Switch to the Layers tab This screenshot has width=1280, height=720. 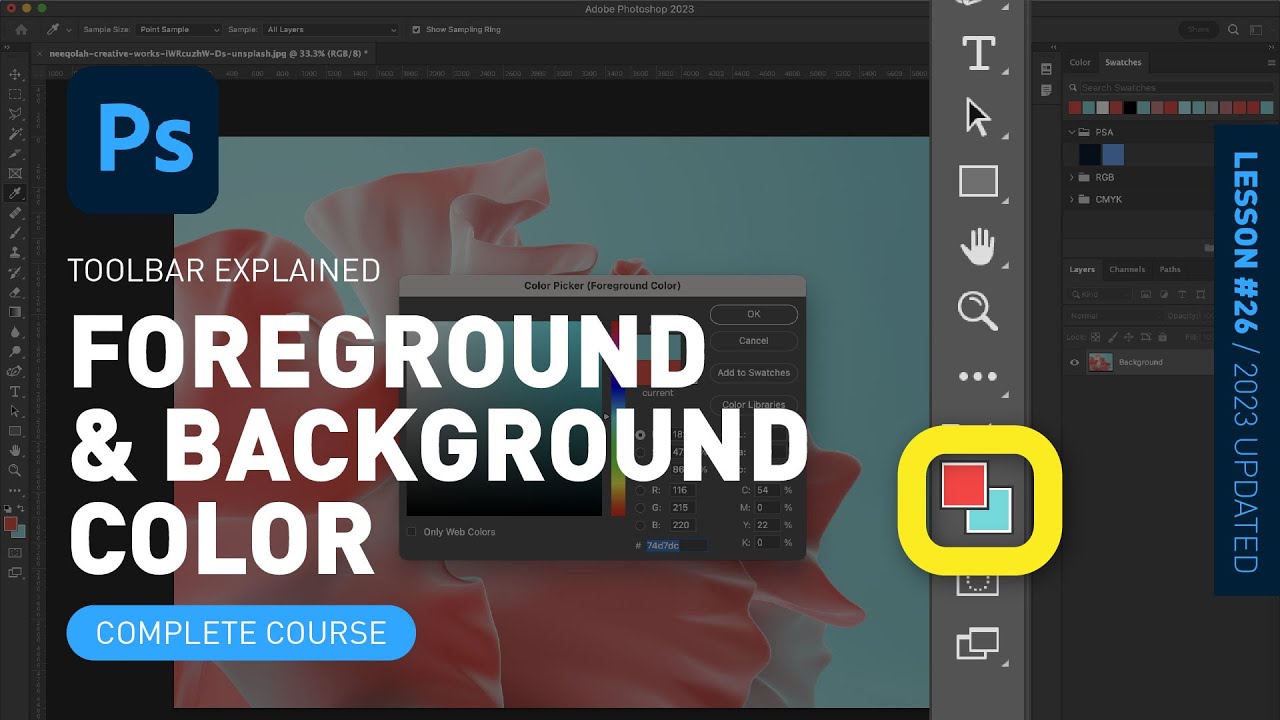[1082, 269]
